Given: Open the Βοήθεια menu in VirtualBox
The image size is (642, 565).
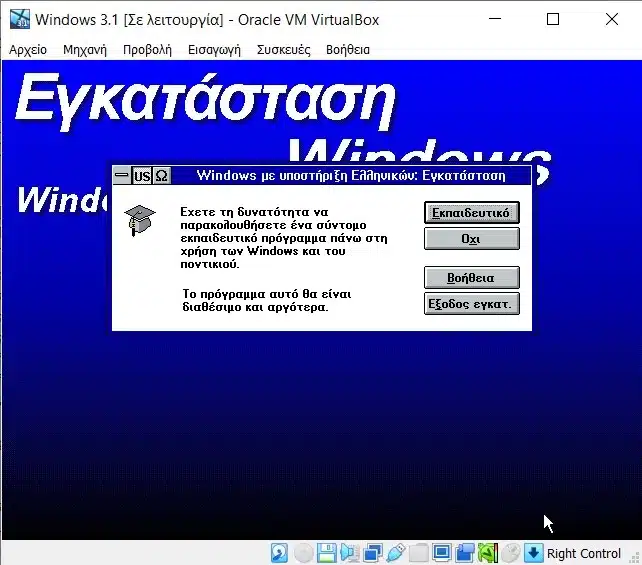Looking at the screenshot, I should (x=348, y=50).
